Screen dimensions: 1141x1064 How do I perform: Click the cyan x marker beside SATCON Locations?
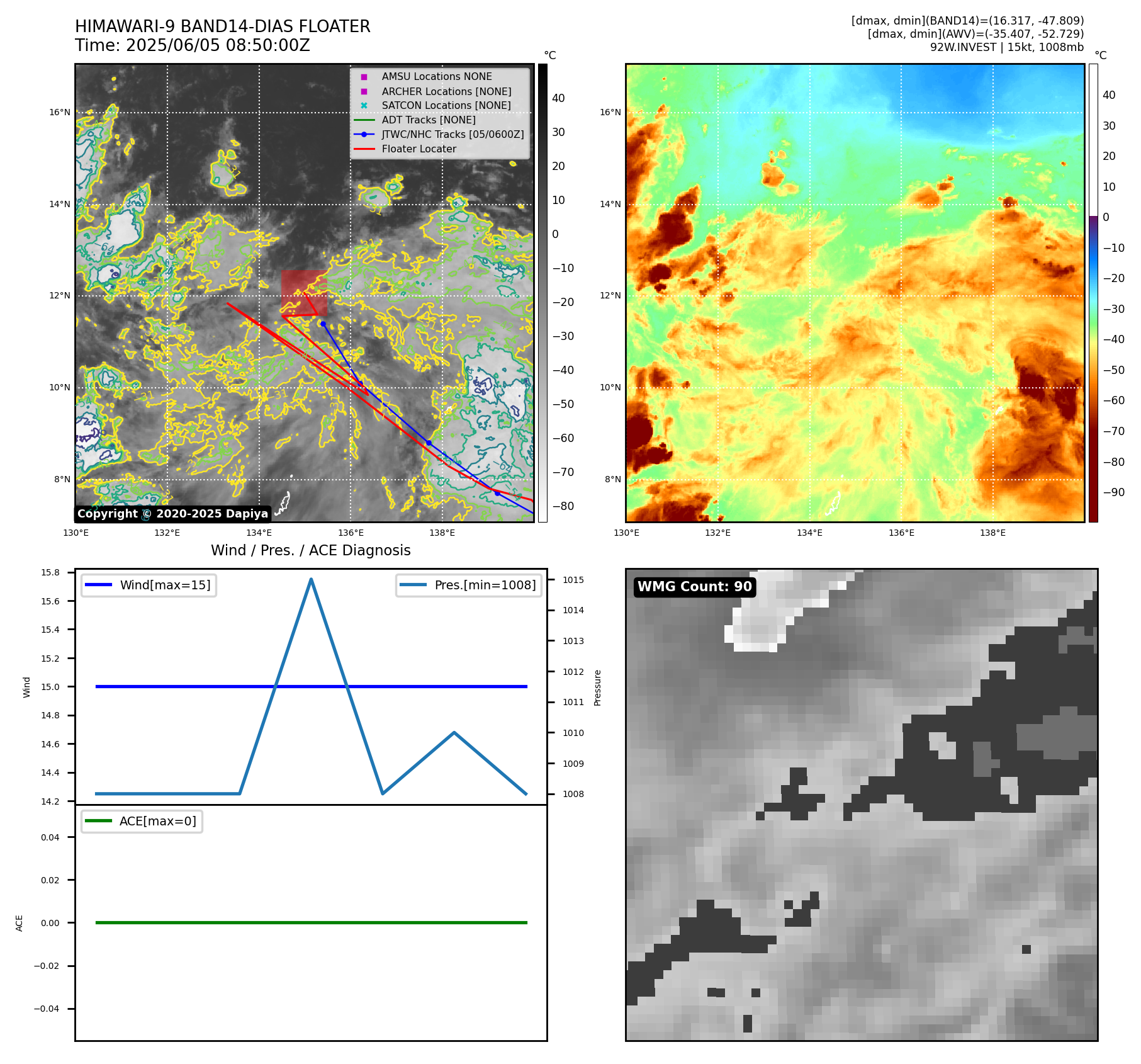click(x=364, y=105)
